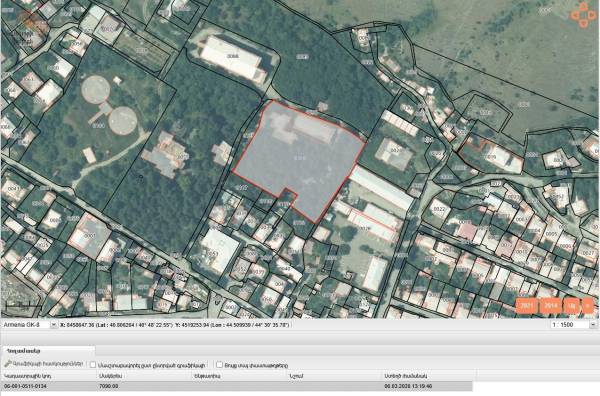Click the second column header above 7090.00

pos(145,376)
